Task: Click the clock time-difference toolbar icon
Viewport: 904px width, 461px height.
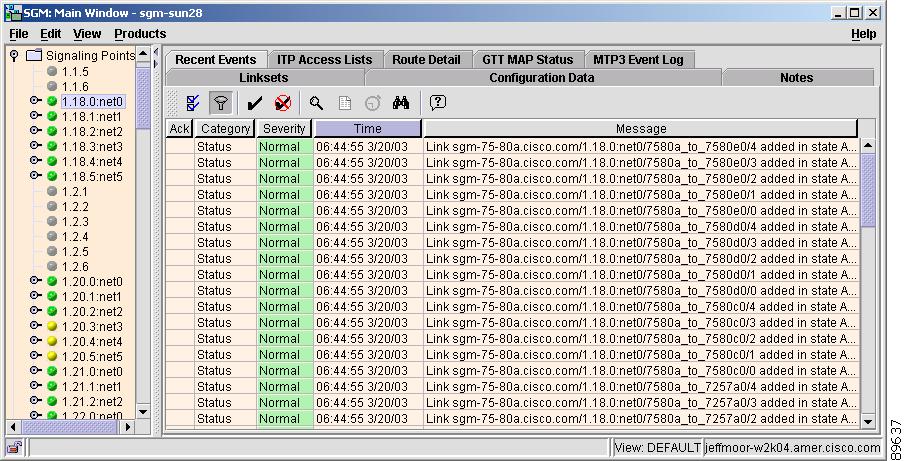Action: pos(373,103)
